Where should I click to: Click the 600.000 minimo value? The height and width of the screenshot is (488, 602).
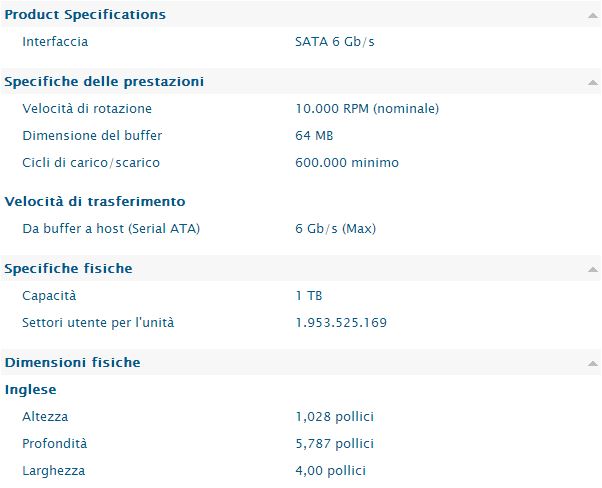347,162
